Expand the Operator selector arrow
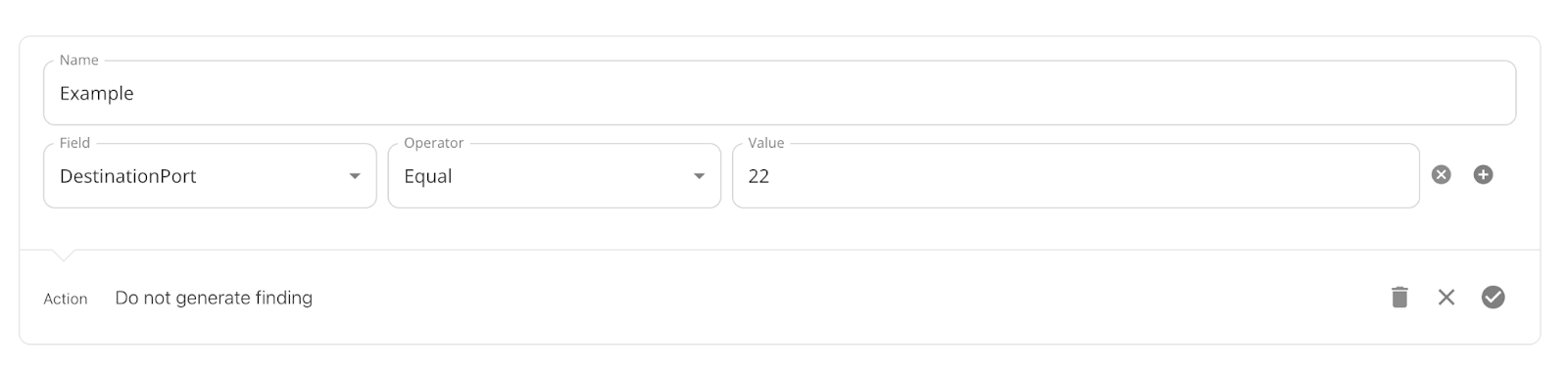 (699, 176)
